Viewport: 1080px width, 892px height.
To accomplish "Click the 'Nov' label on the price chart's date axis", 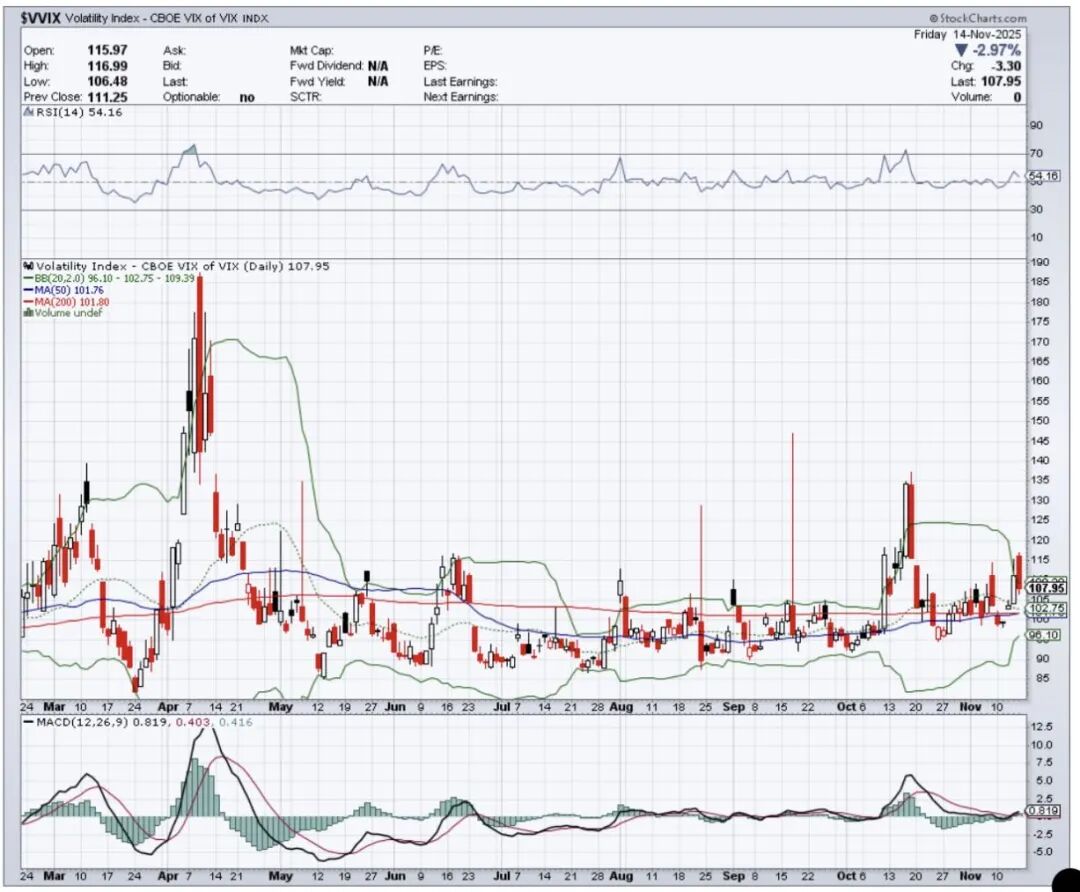I will click(970, 707).
